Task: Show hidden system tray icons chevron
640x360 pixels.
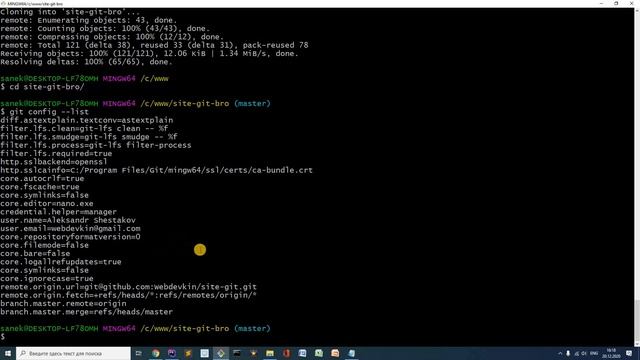Action: (560, 353)
